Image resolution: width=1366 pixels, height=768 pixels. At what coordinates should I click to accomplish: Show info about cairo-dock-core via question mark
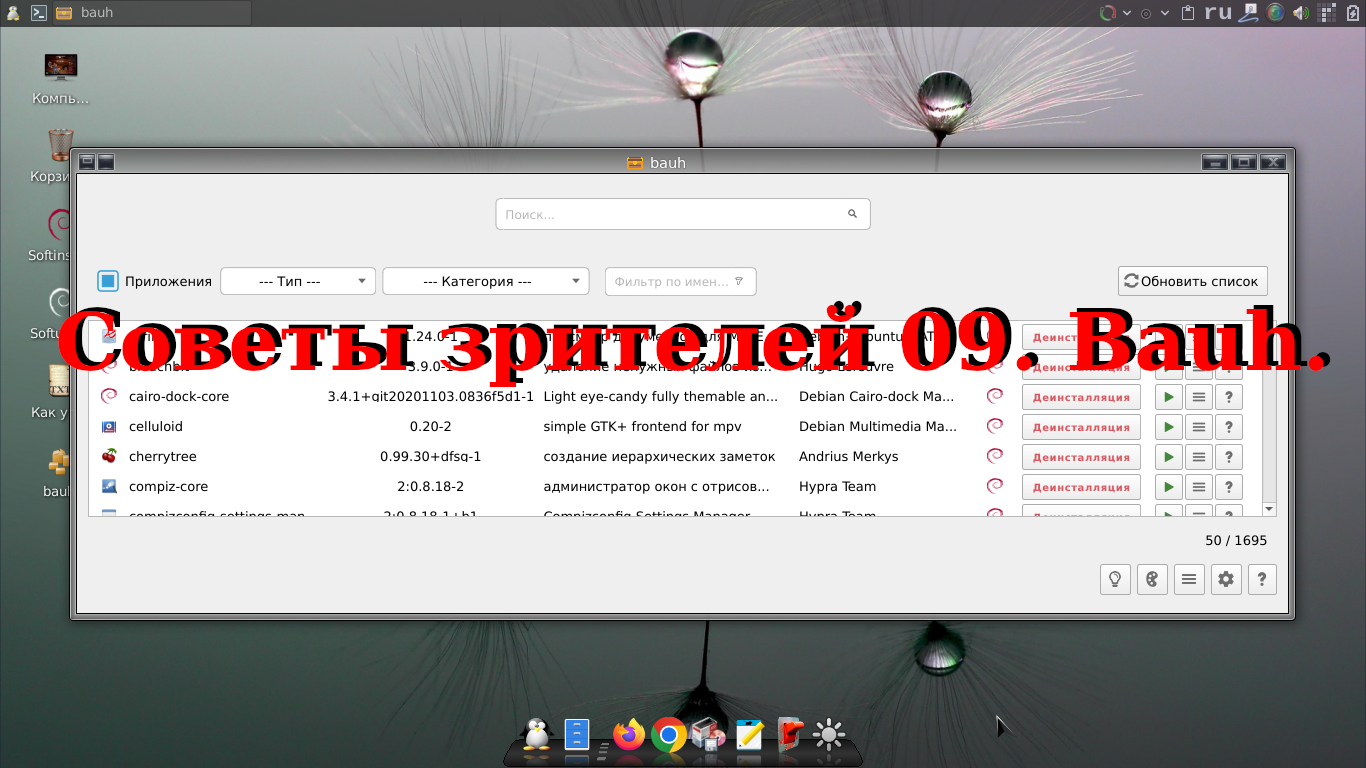coord(1228,397)
